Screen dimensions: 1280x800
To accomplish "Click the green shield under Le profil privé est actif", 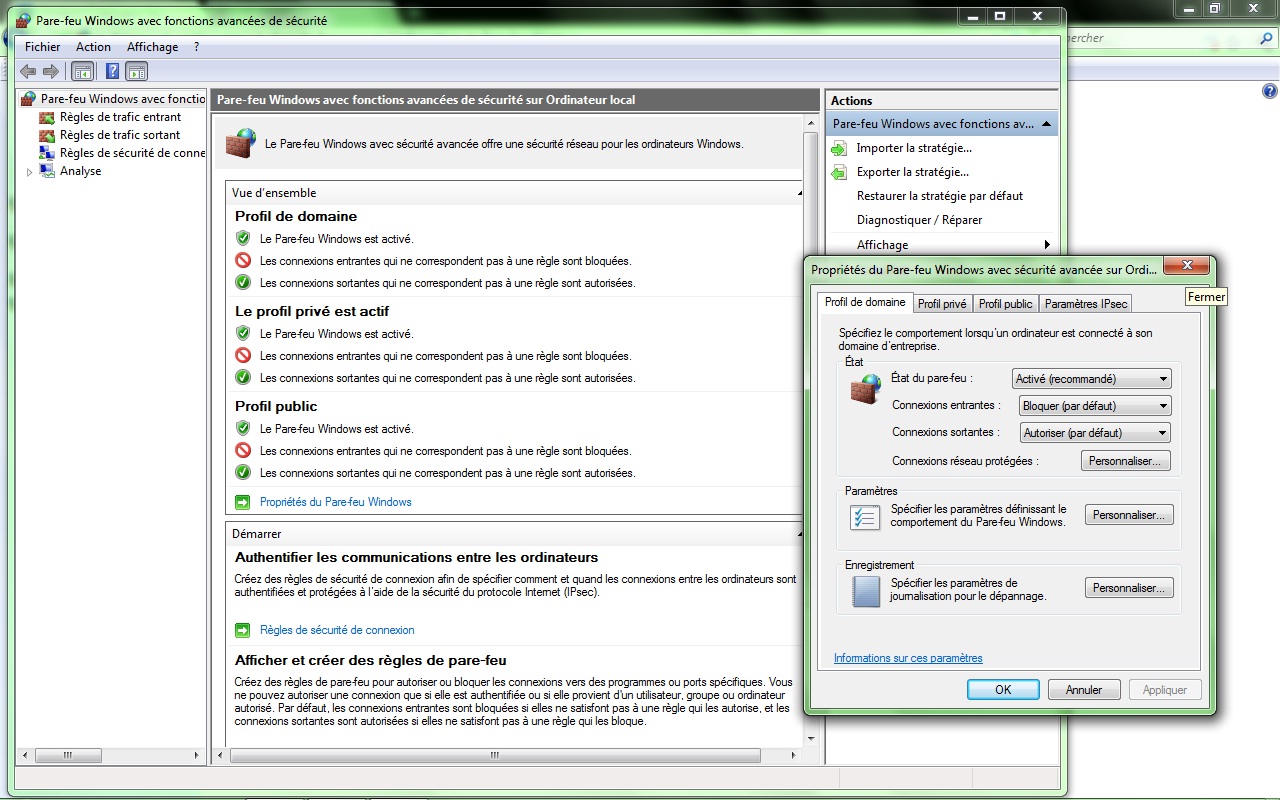I will pos(242,333).
